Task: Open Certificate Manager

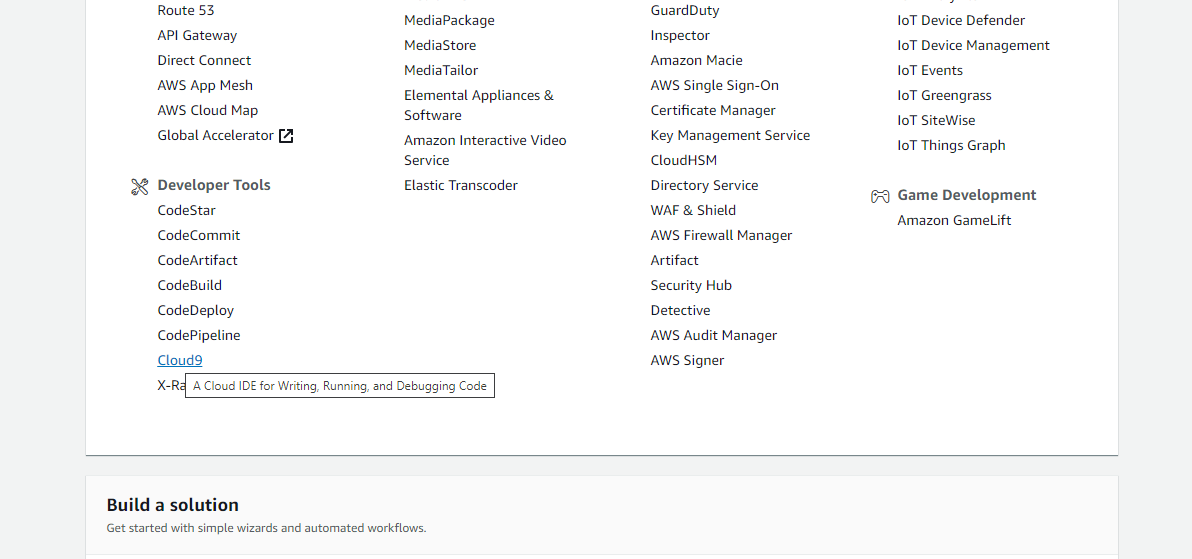Action: point(713,111)
